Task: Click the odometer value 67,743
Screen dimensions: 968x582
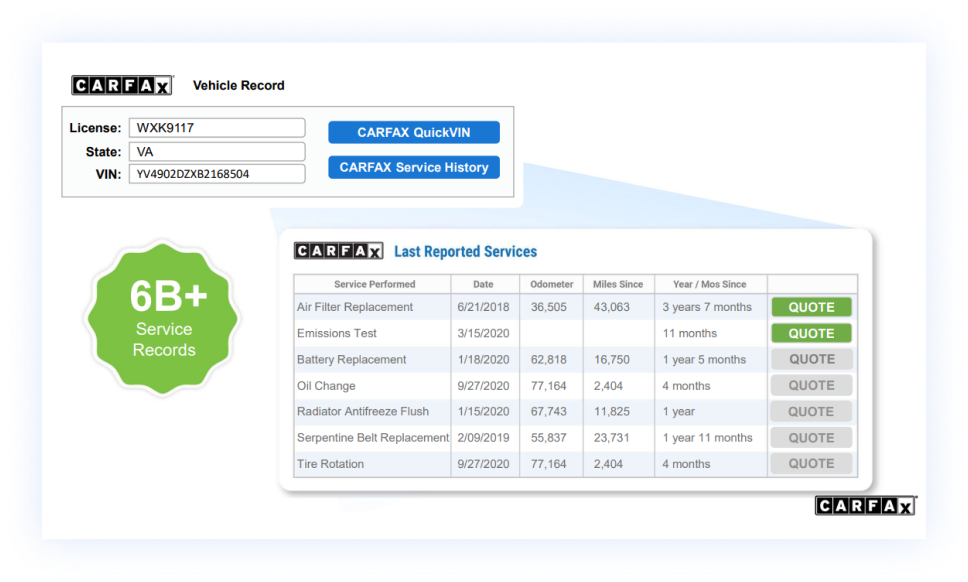Action: [x=549, y=412]
